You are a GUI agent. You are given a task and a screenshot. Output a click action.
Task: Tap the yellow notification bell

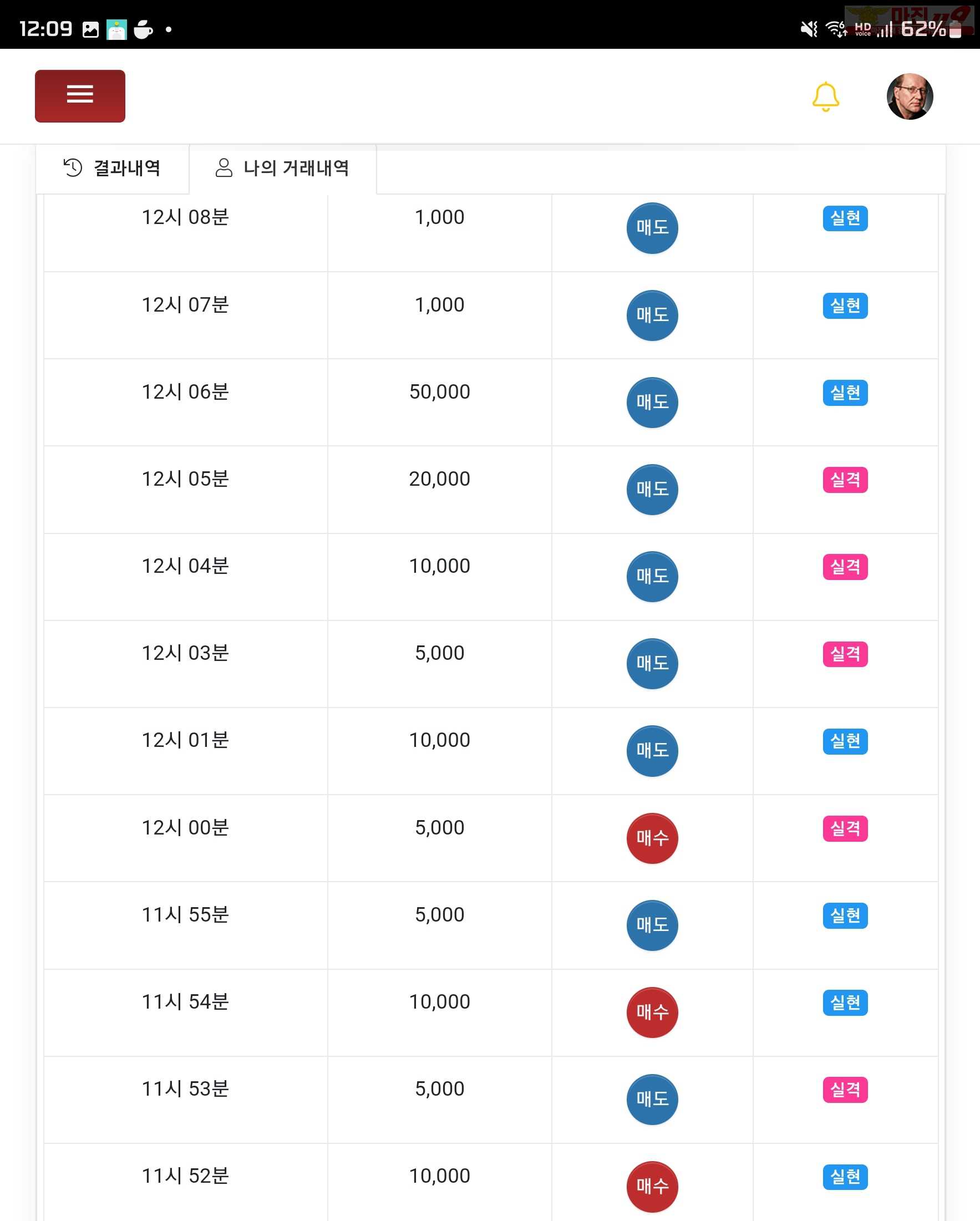pyautogui.click(x=825, y=96)
